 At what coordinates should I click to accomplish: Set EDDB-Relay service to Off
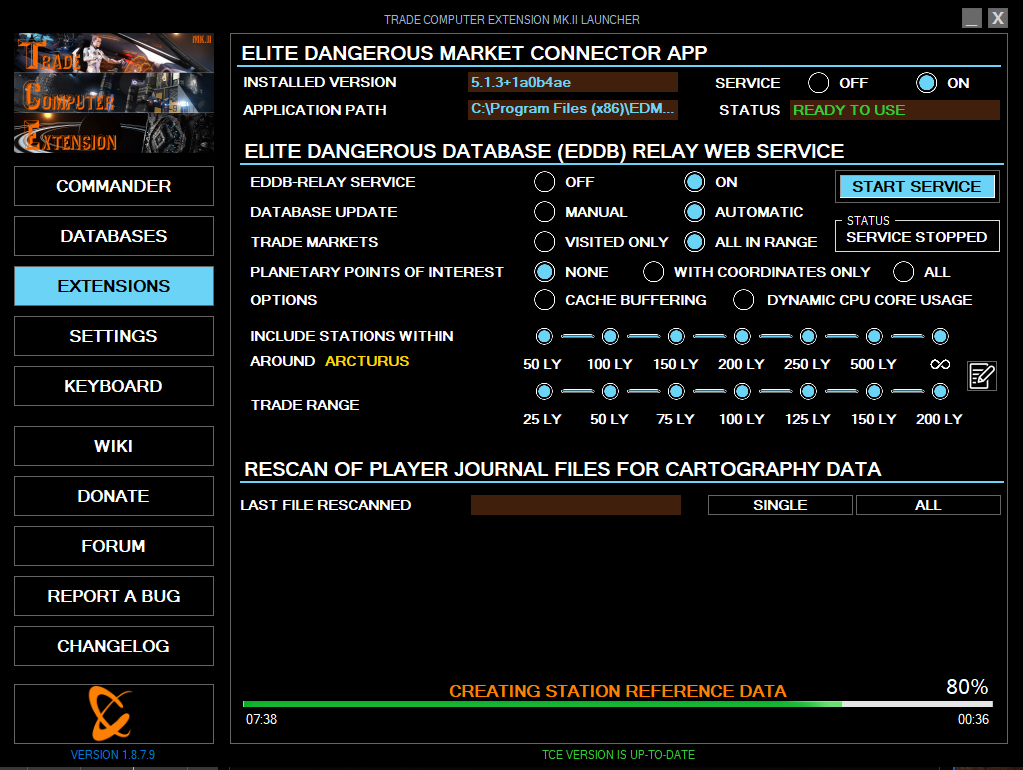pos(545,182)
